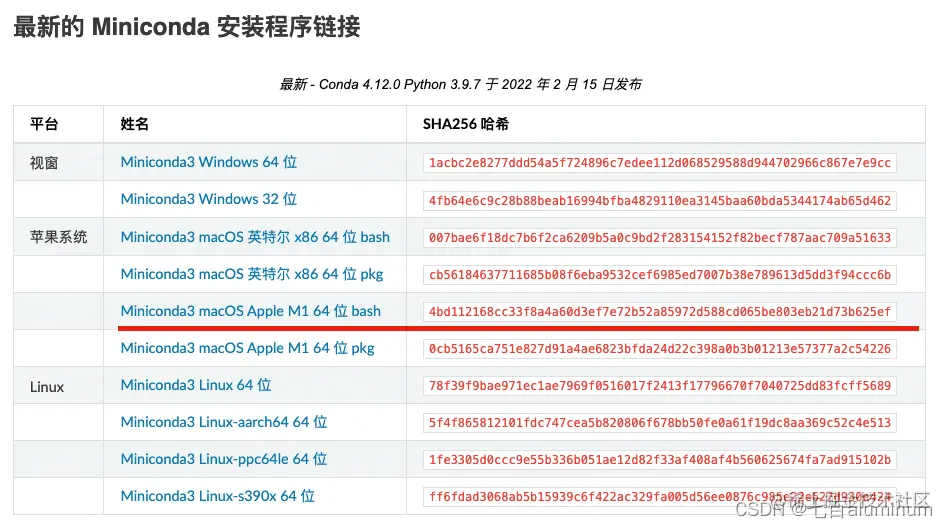The image size is (948, 528).
Task: Open Miniconda3 Linux-s390x 64 位 link
Action: click(x=218, y=496)
